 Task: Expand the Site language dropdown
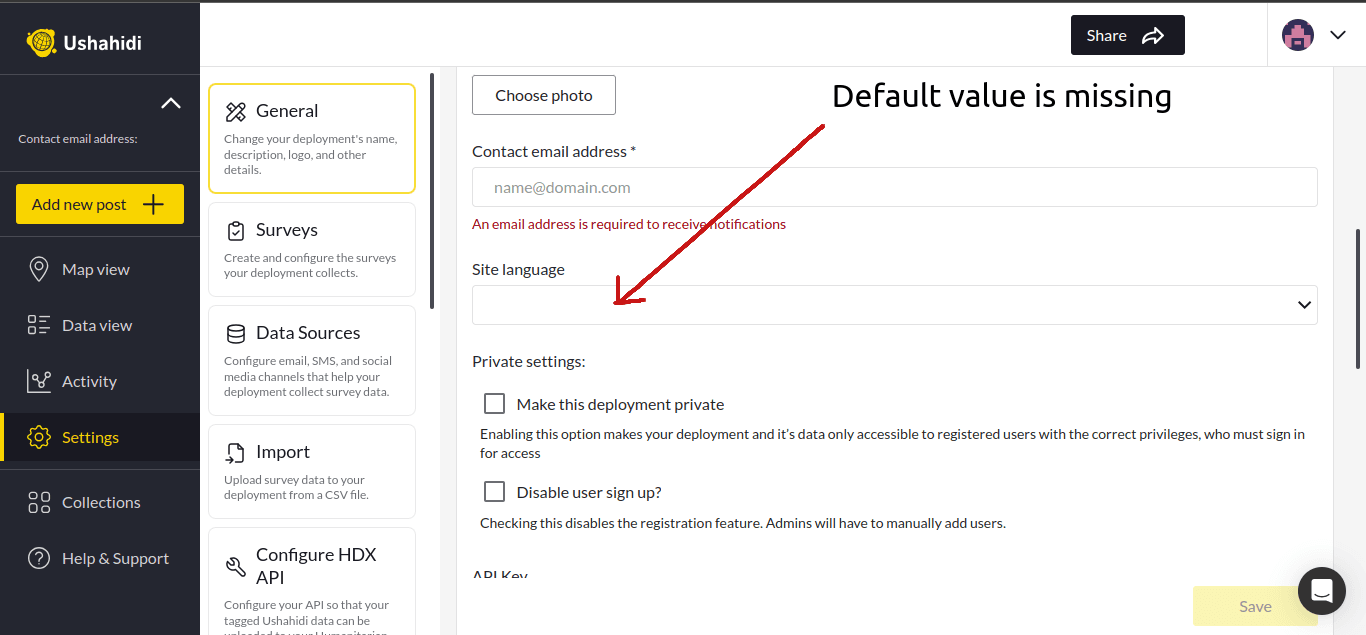click(x=894, y=305)
